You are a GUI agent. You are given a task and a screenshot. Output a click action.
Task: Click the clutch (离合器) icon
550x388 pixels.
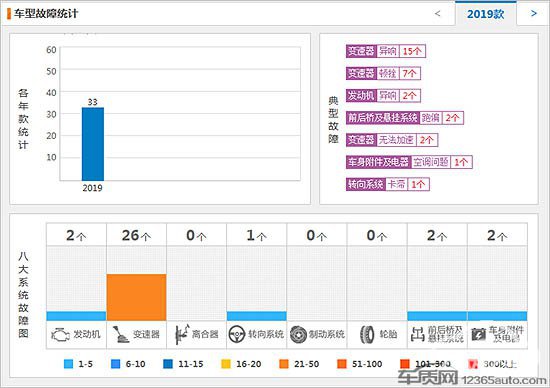coord(182,334)
